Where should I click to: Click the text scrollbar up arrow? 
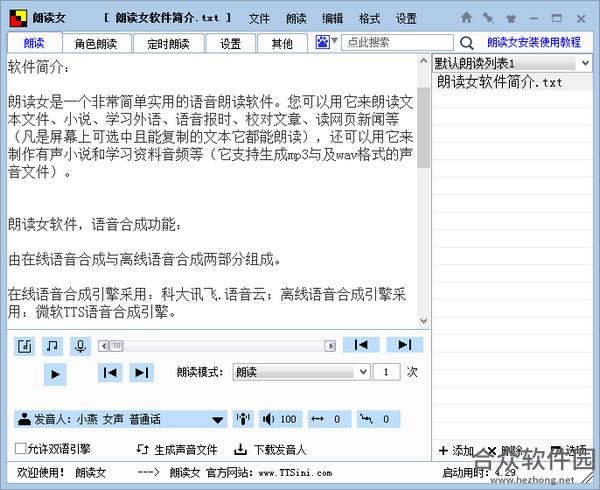pyautogui.click(x=423, y=60)
